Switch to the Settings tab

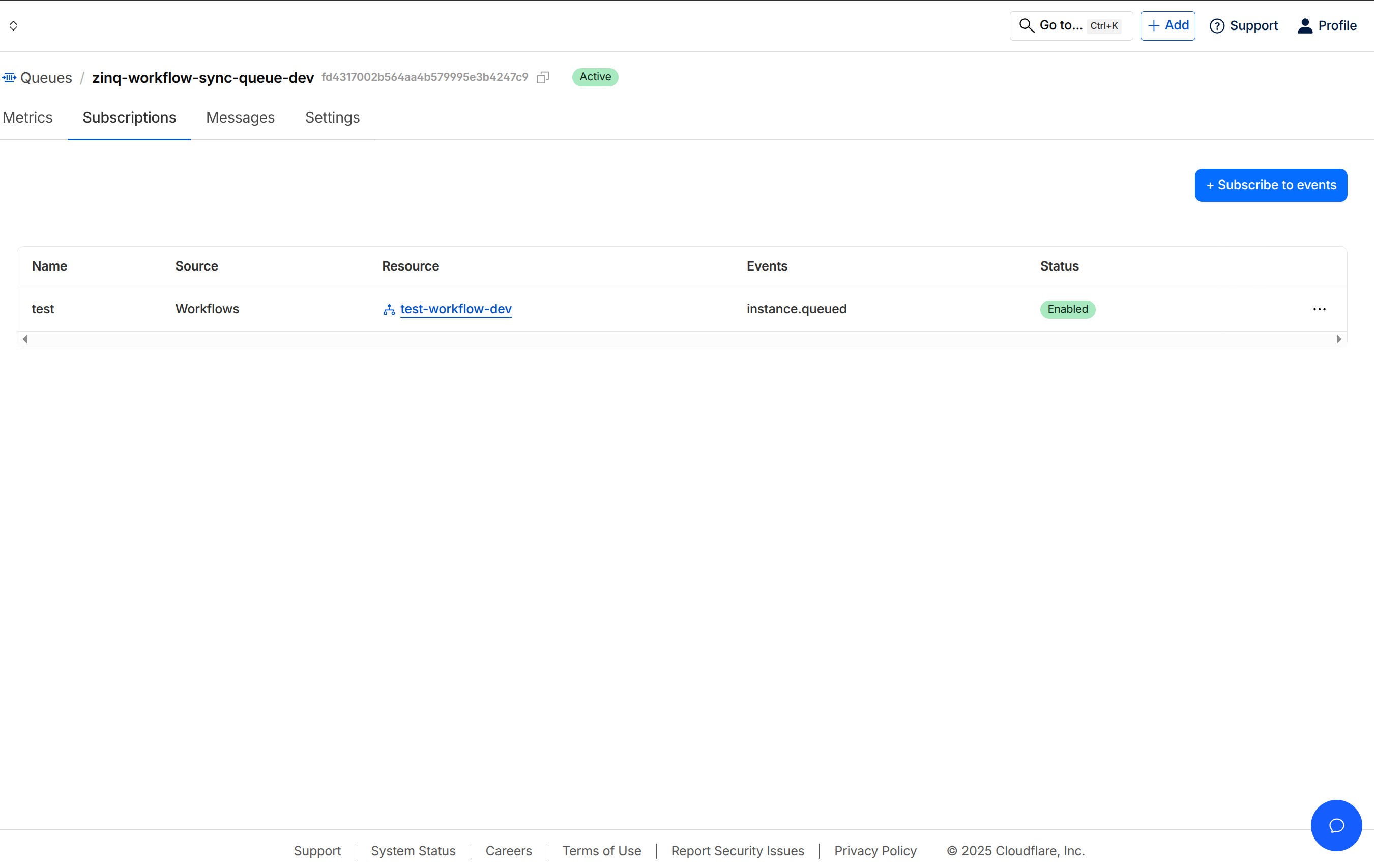(332, 117)
